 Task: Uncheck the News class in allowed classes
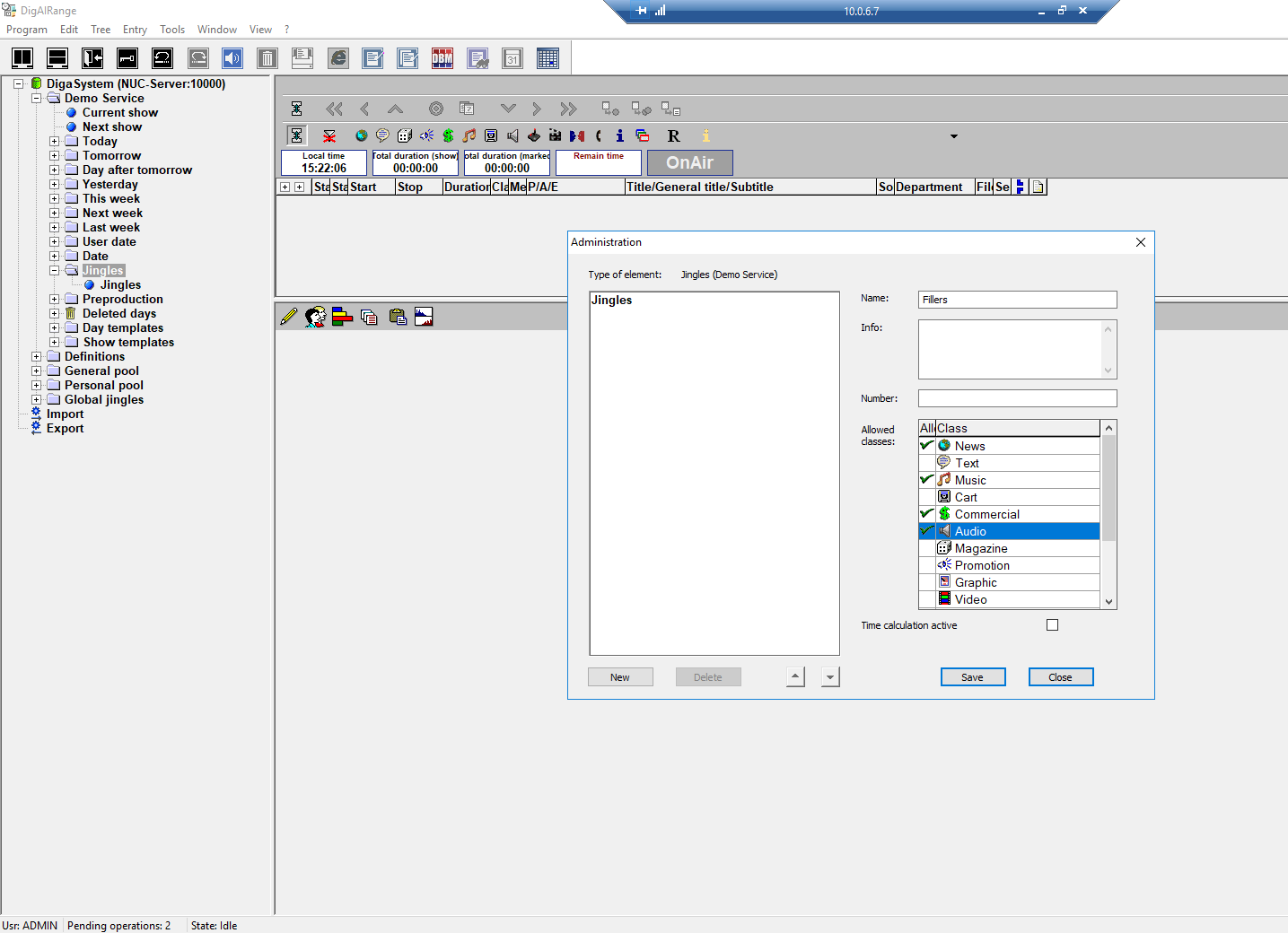coord(927,446)
